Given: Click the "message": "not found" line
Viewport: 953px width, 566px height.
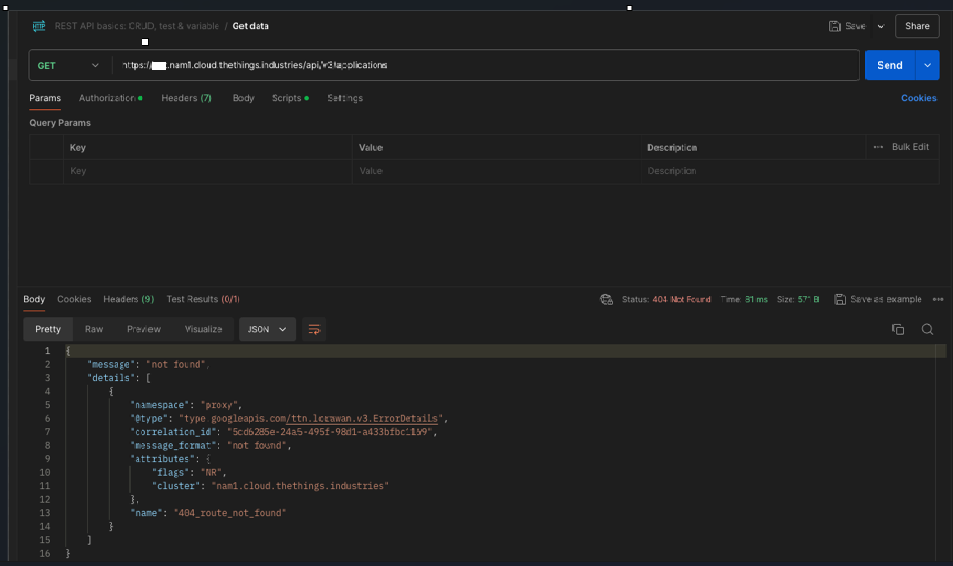Looking at the screenshot, I should pos(148,364).
